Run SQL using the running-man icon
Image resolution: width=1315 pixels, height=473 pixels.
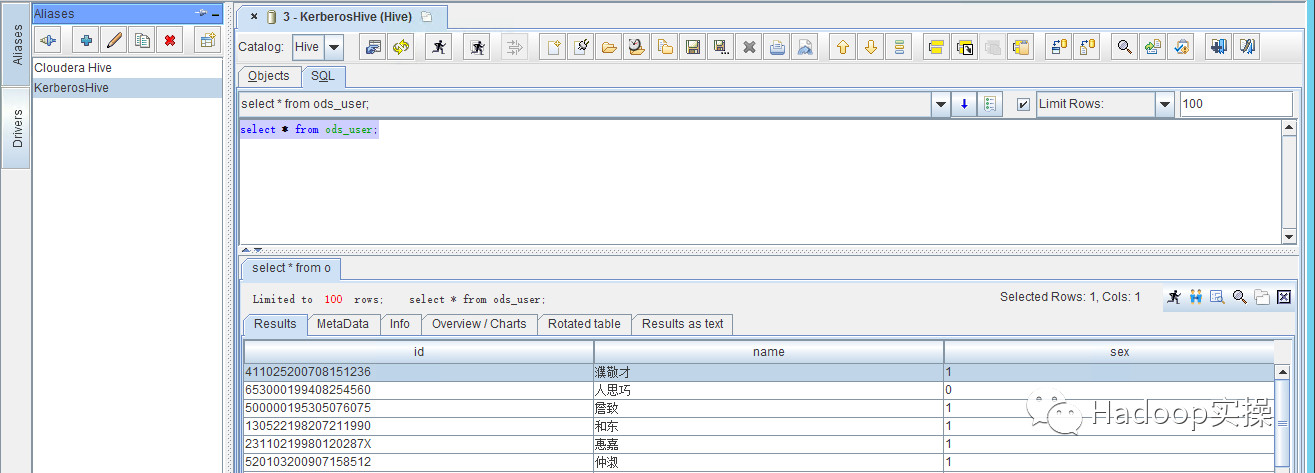[x=438, y=47]
